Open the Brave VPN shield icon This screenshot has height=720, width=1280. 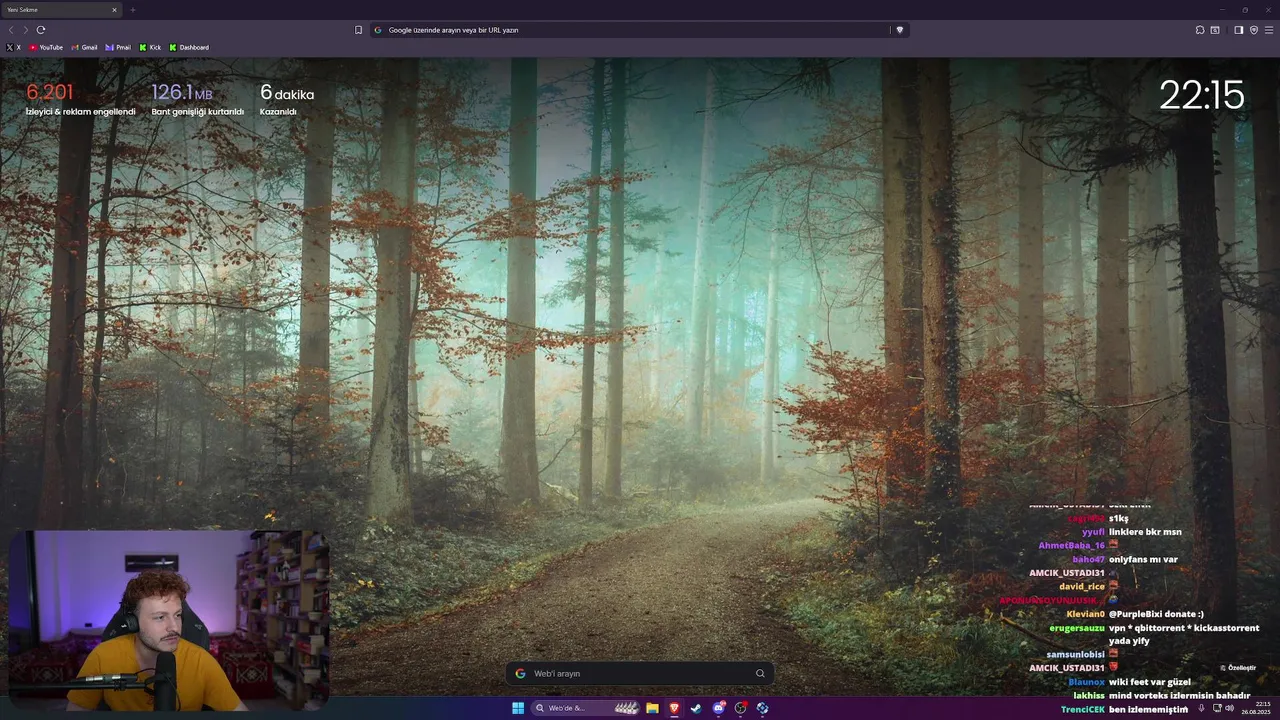tap(1254, 30)
